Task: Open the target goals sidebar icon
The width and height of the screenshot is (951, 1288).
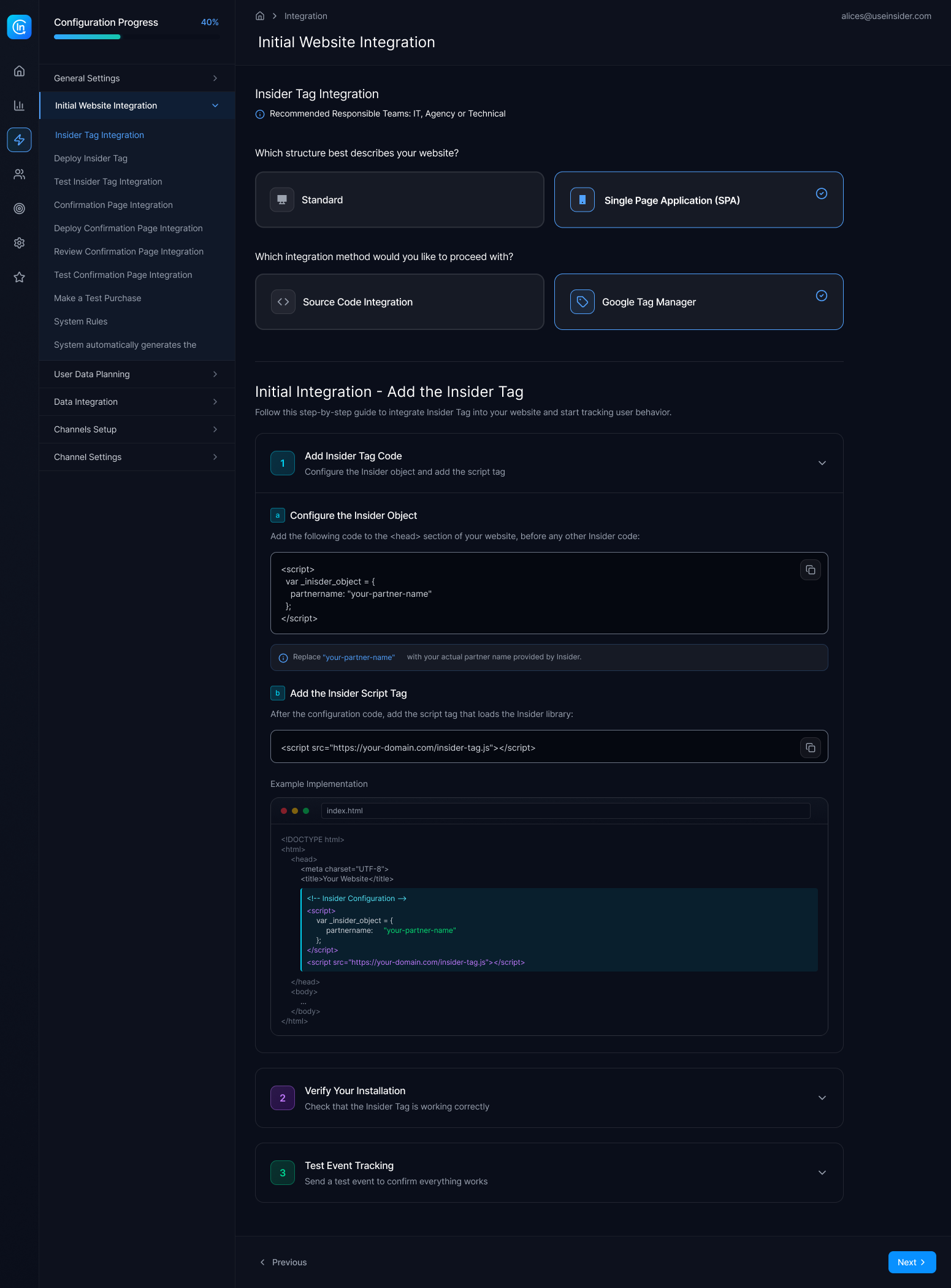Action: click(x=20, y=209)
